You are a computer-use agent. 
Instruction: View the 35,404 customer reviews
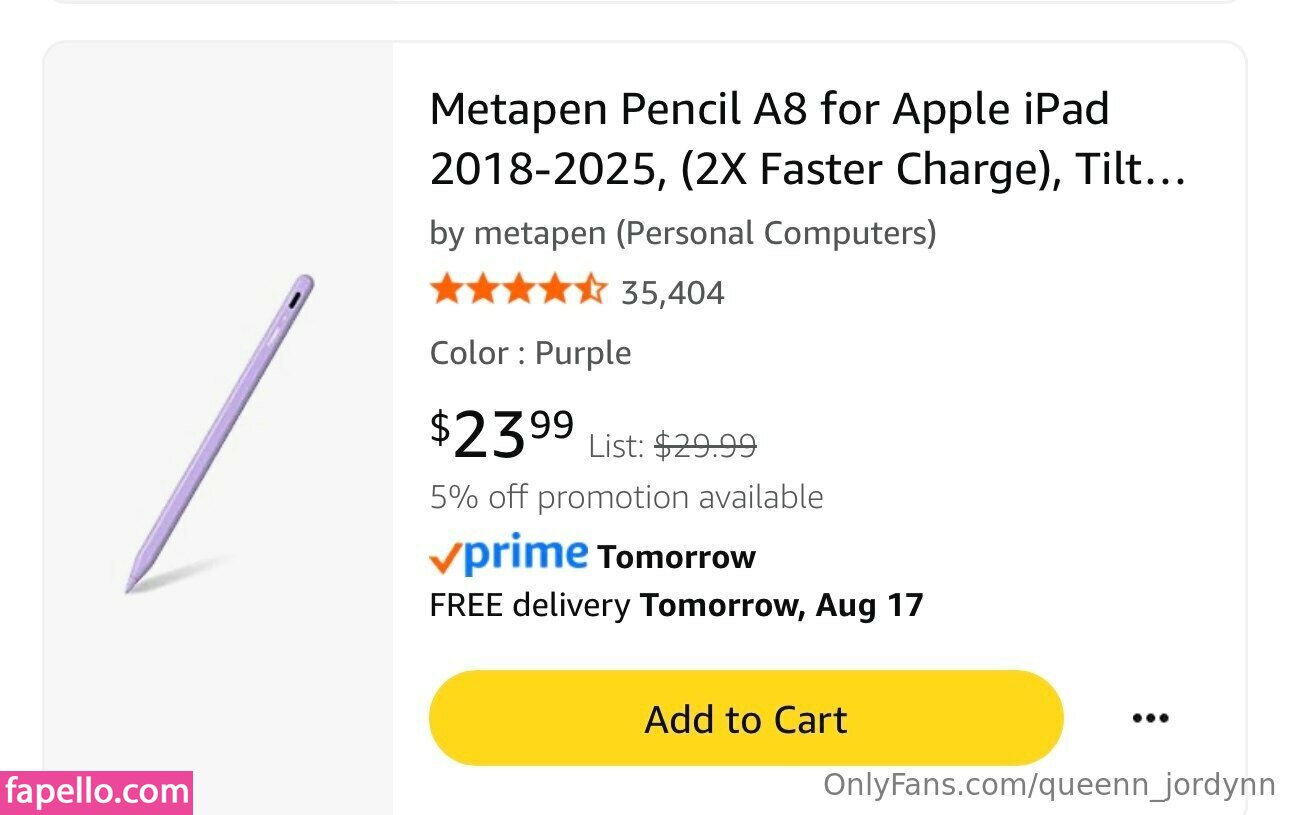672,293
